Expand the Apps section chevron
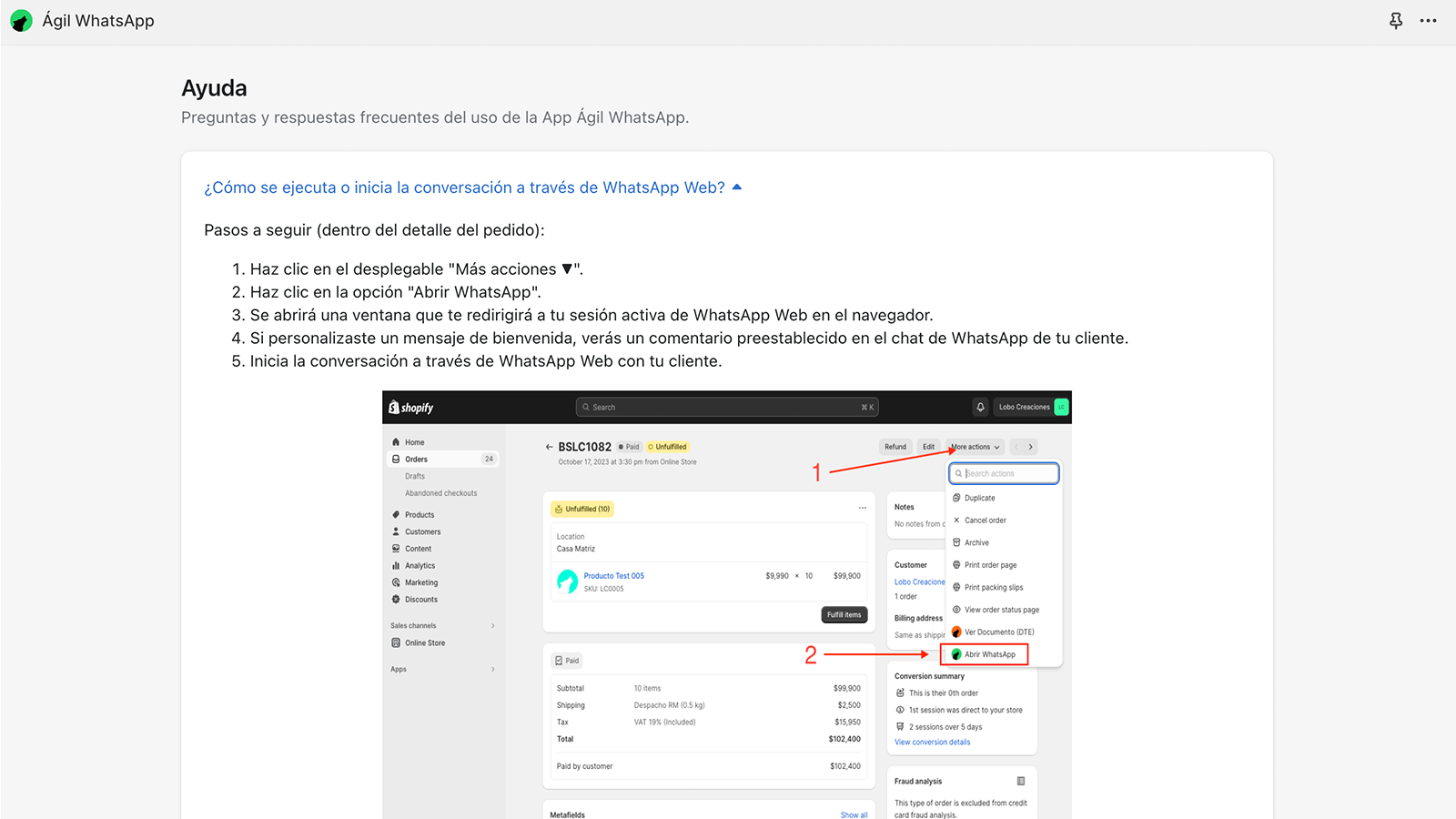The width and height of the screenshot is (1456, 819). (x=493, y=669)
